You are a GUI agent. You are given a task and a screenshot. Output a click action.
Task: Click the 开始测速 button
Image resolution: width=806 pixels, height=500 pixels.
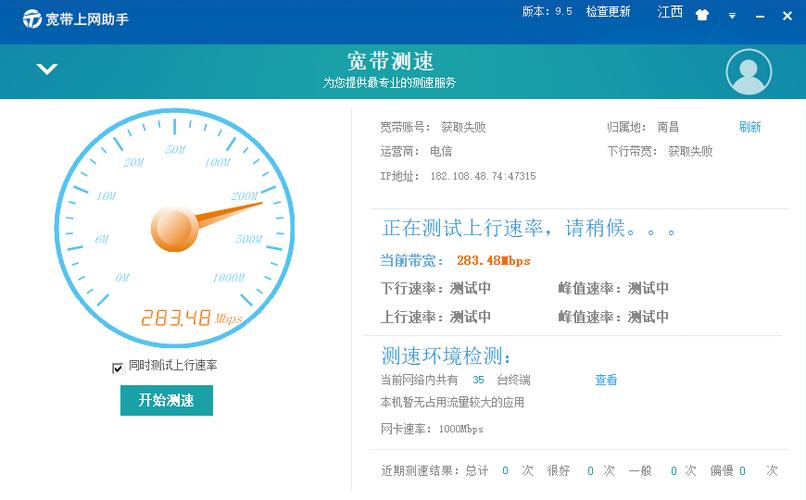coord(167,400)
